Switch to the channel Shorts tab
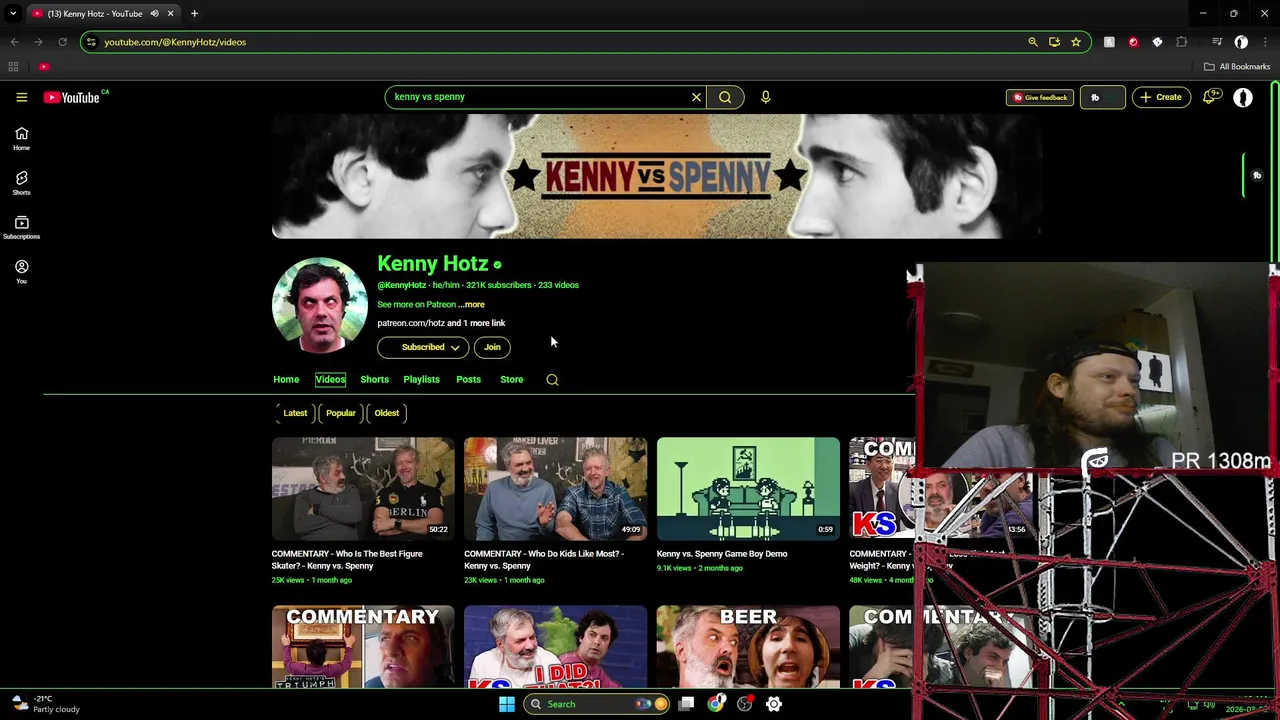 pyautogui.click(x=374, y=379)
